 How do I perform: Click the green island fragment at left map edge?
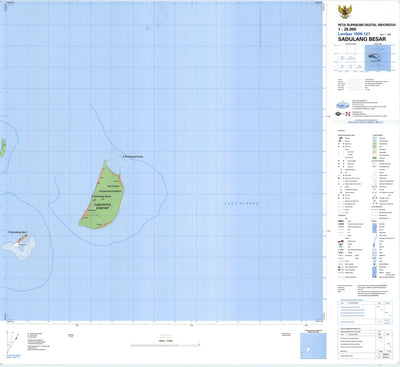3,148
